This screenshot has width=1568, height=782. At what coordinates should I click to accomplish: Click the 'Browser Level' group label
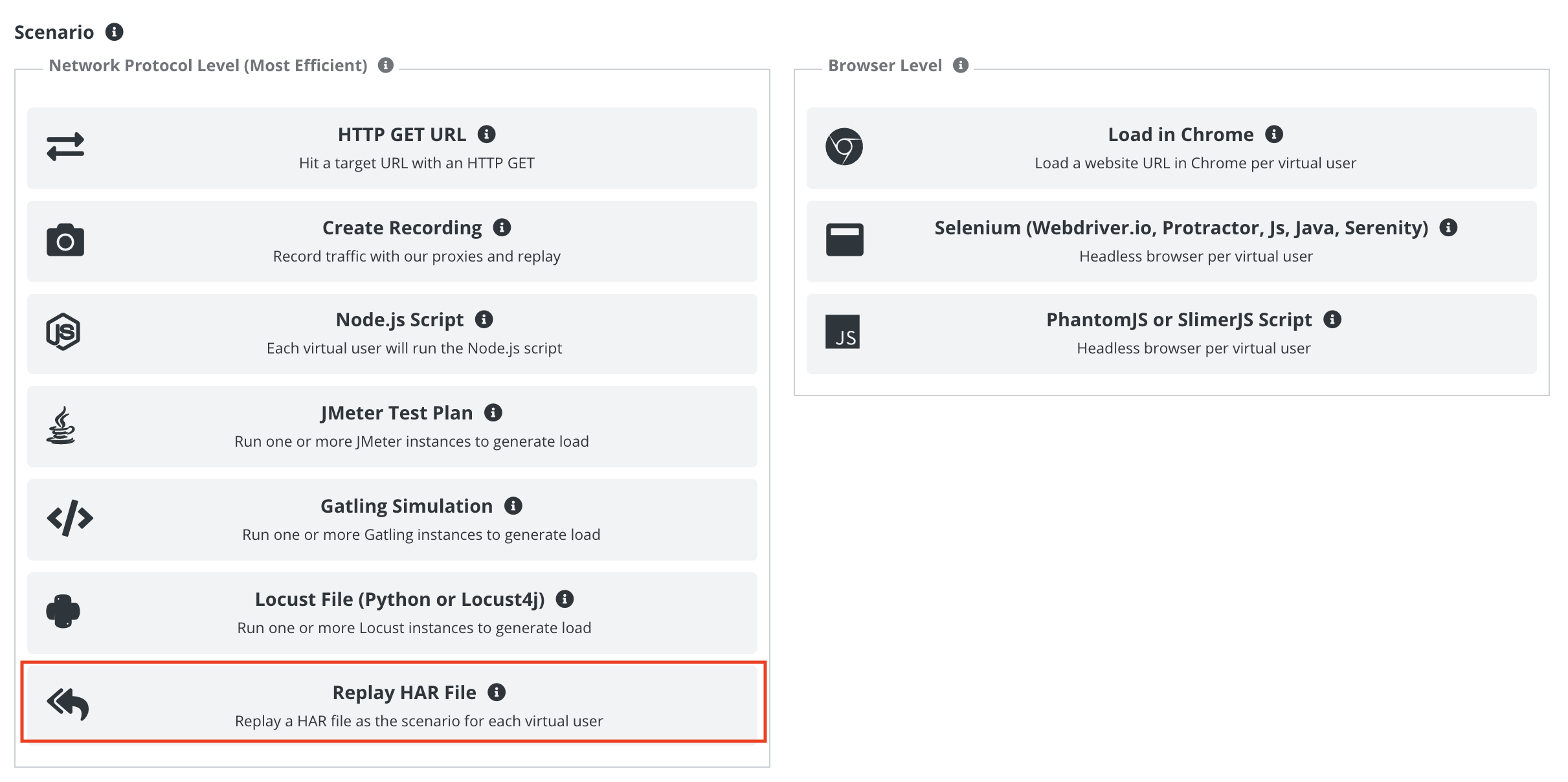[885, 65]
